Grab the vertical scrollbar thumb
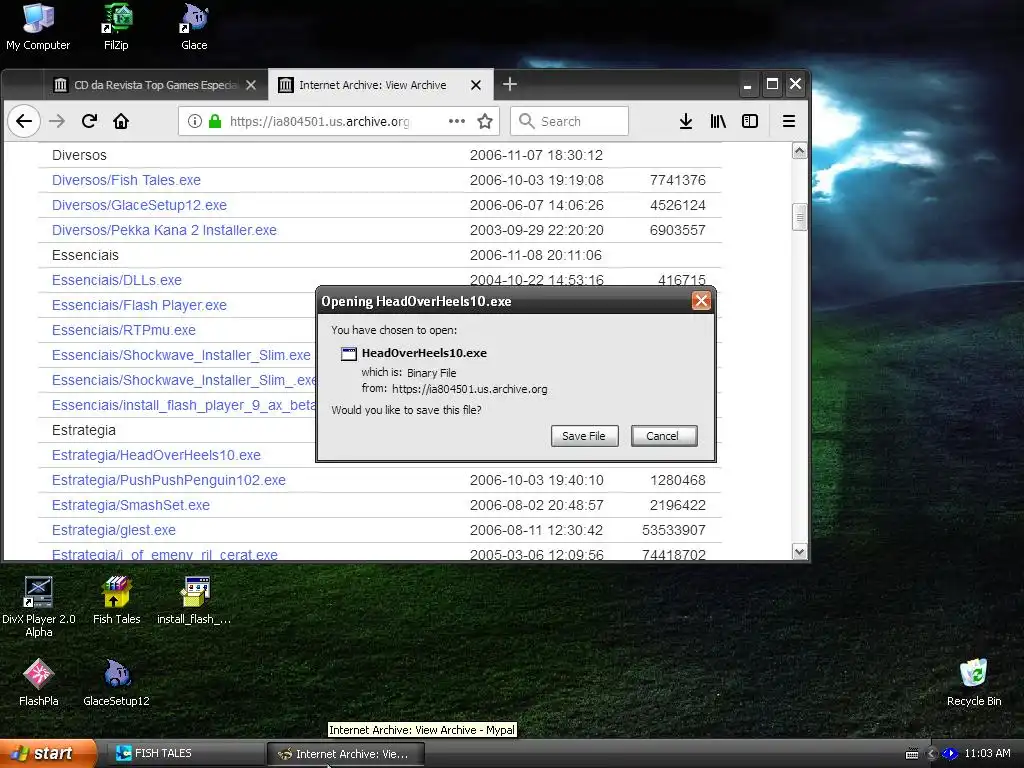Viewport: 1024px width, 768px height. point(799,217)
